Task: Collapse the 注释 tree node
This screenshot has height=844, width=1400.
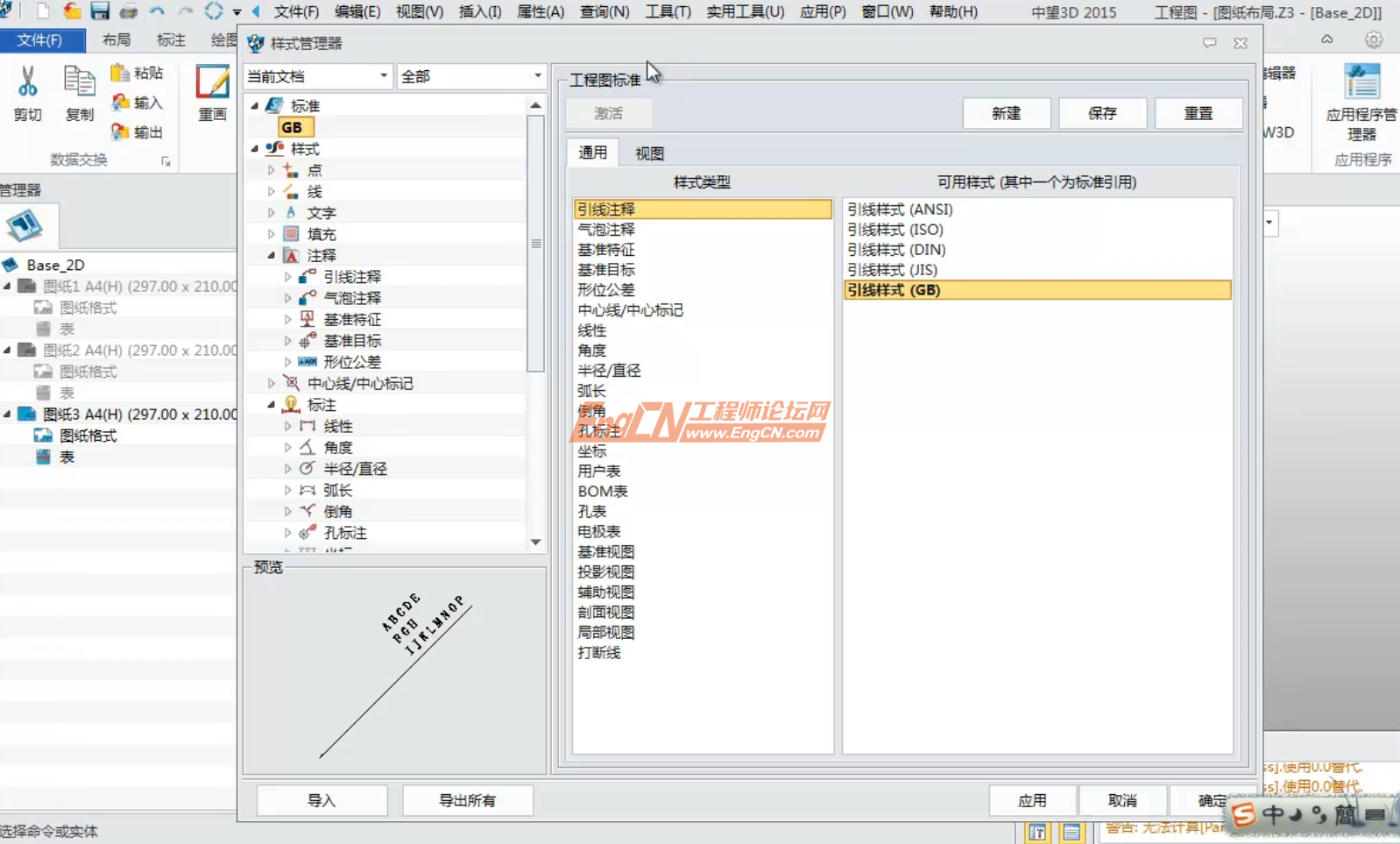Action: 271,255
